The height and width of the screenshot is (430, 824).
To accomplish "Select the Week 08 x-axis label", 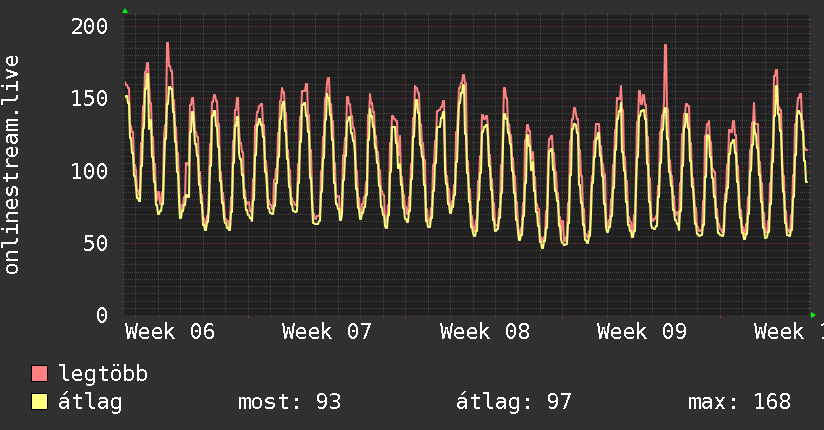I will click(485, 332).
